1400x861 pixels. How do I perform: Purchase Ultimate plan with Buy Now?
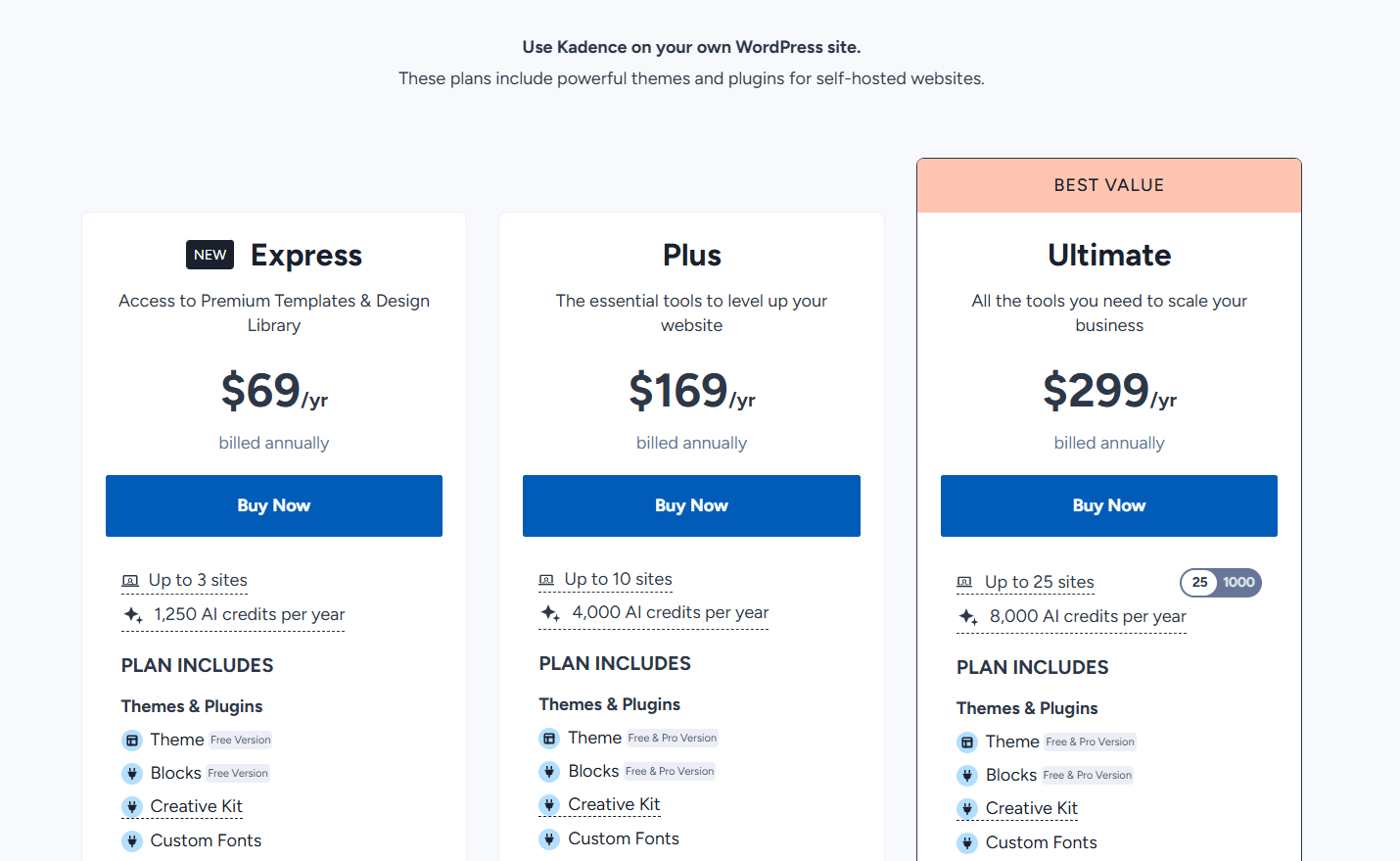coord(1108,505)
